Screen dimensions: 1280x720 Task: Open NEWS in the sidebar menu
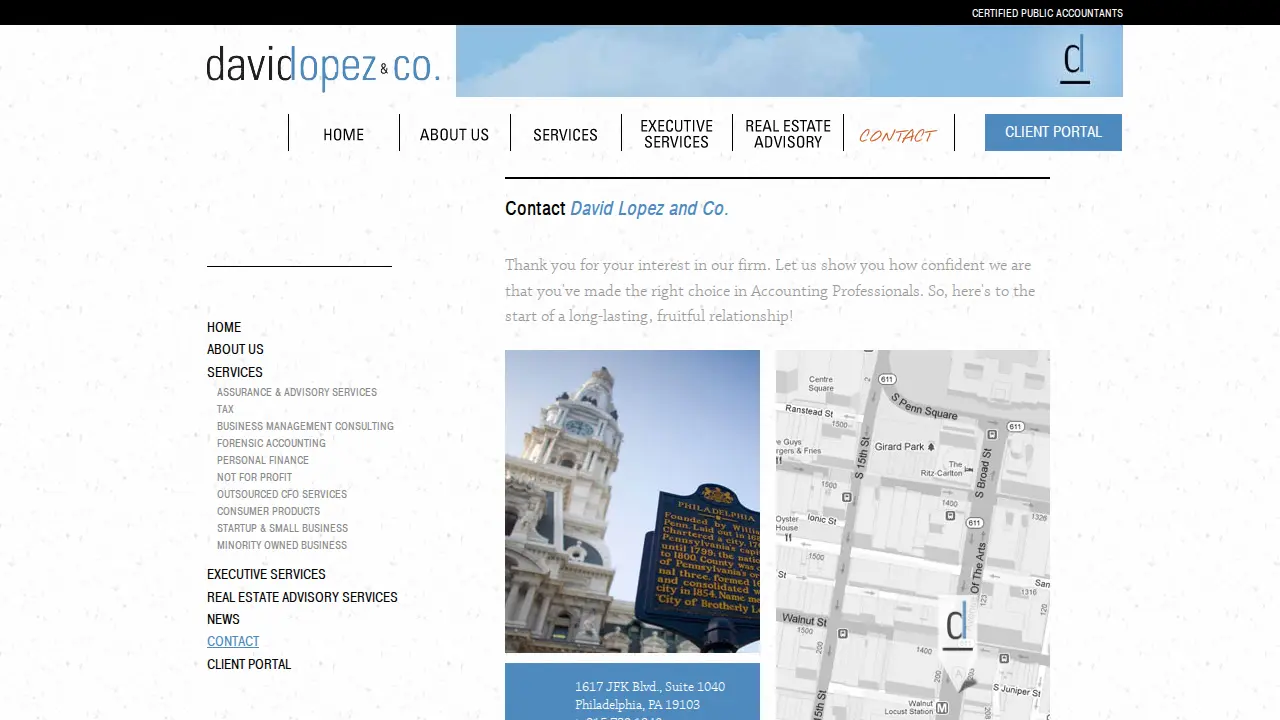pos(223,619)
